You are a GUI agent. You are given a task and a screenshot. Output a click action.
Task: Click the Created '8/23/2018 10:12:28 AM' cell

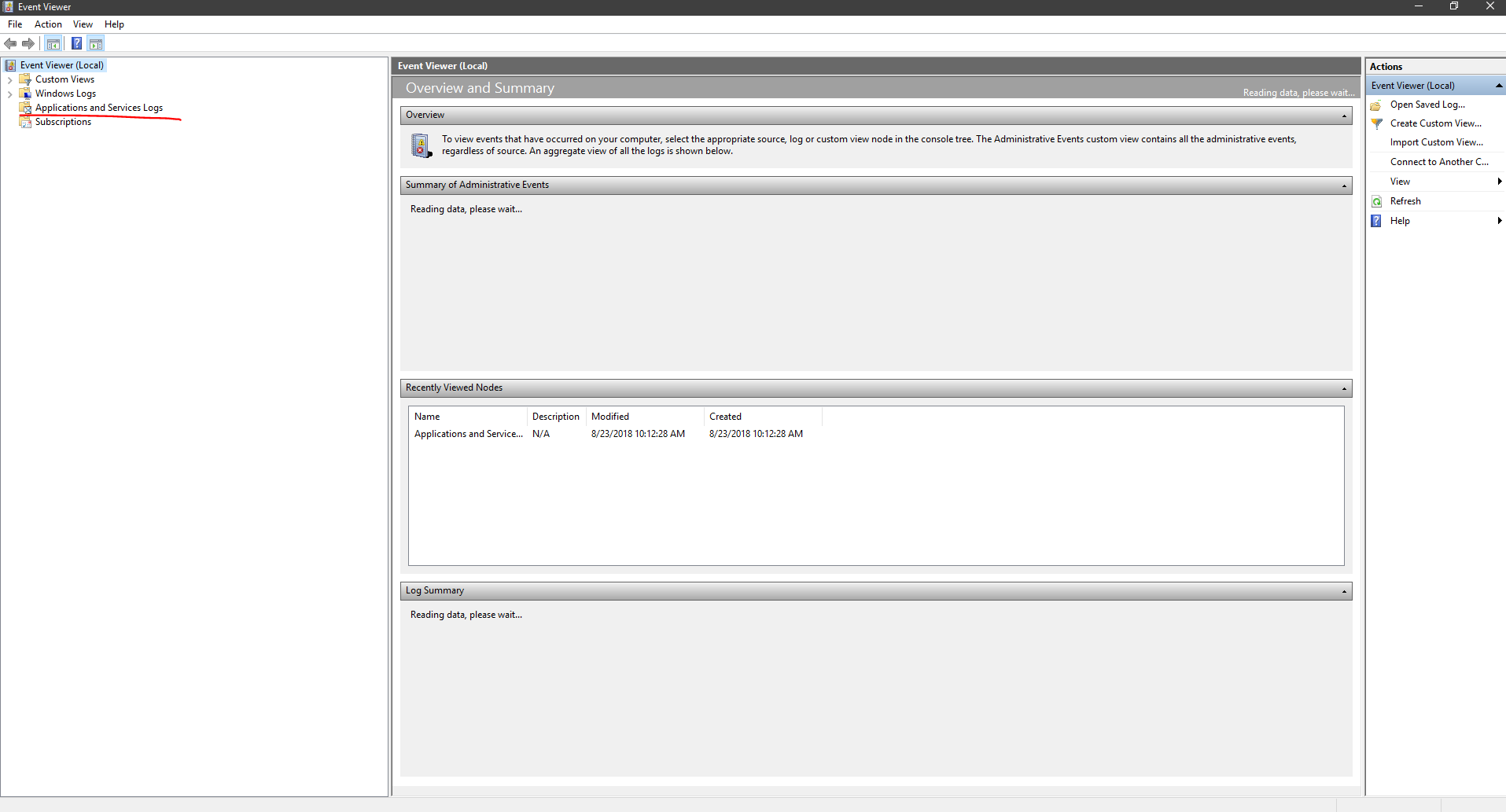756,434
